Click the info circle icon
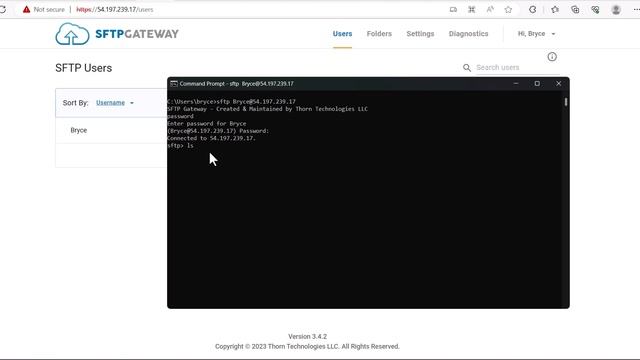This screenshot has width=640, height=360. click(x=552, y=57)
